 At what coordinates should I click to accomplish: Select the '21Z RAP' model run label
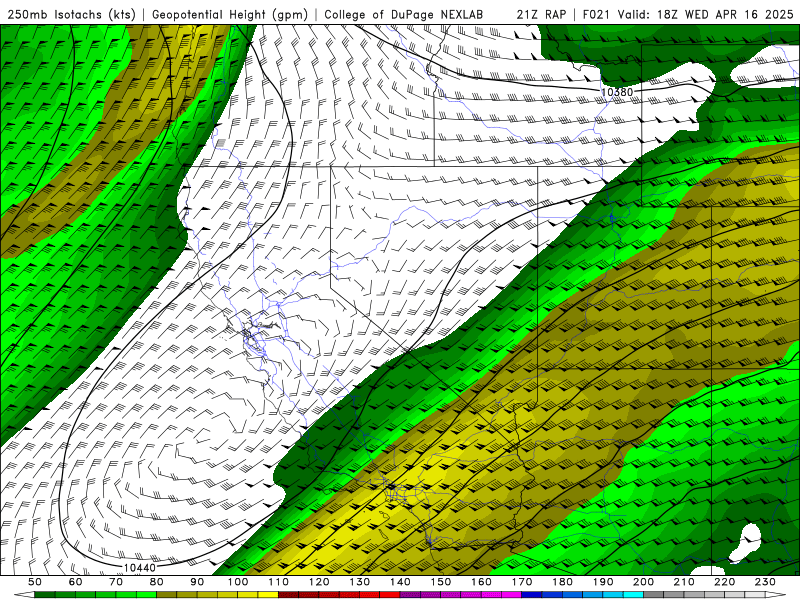[x=541, y=15]
